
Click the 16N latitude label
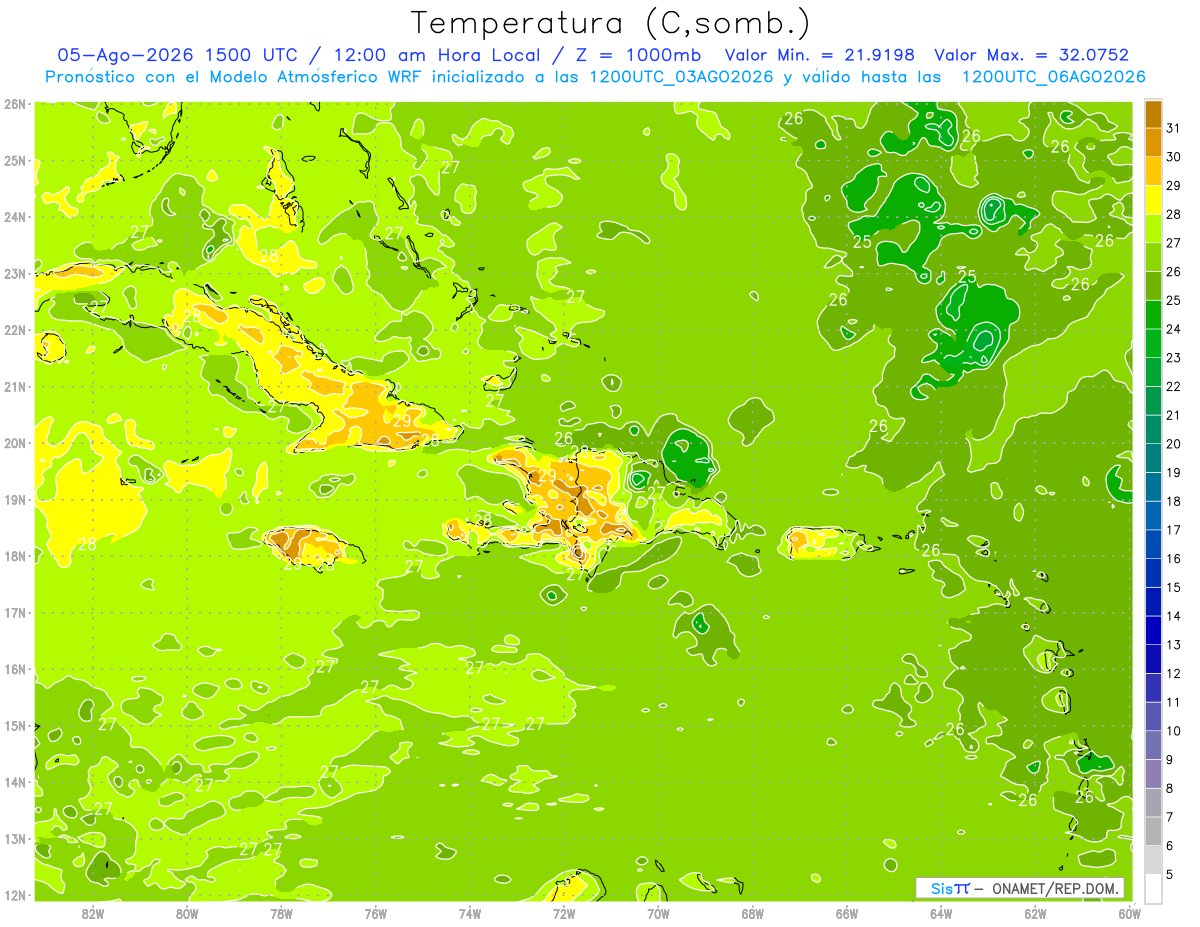pos(15,669)
